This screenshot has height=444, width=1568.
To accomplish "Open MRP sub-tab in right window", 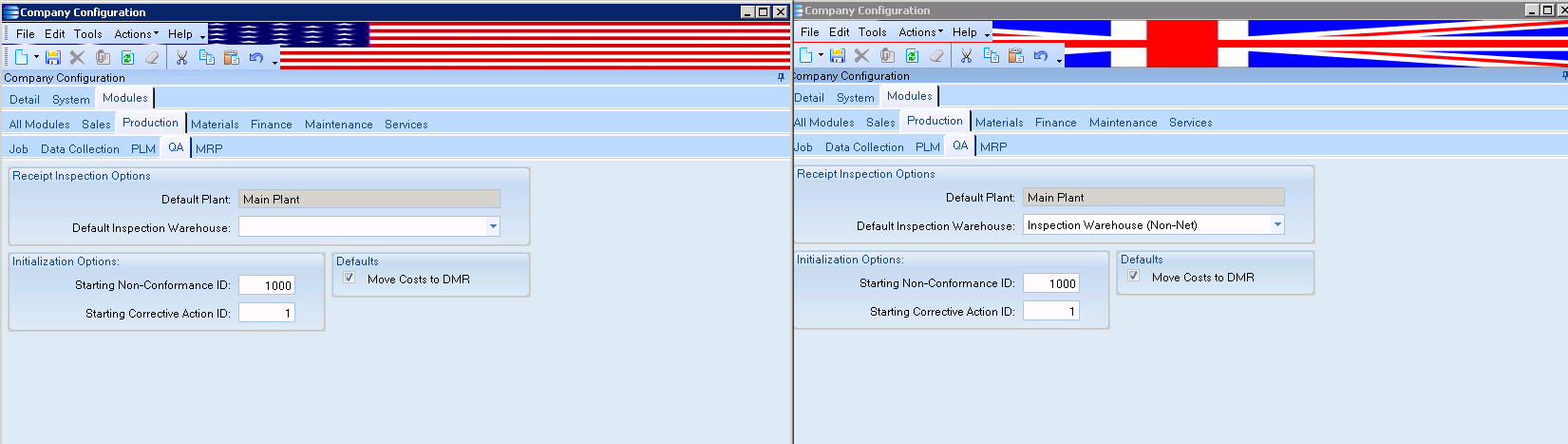I will (x=993, y=146).
